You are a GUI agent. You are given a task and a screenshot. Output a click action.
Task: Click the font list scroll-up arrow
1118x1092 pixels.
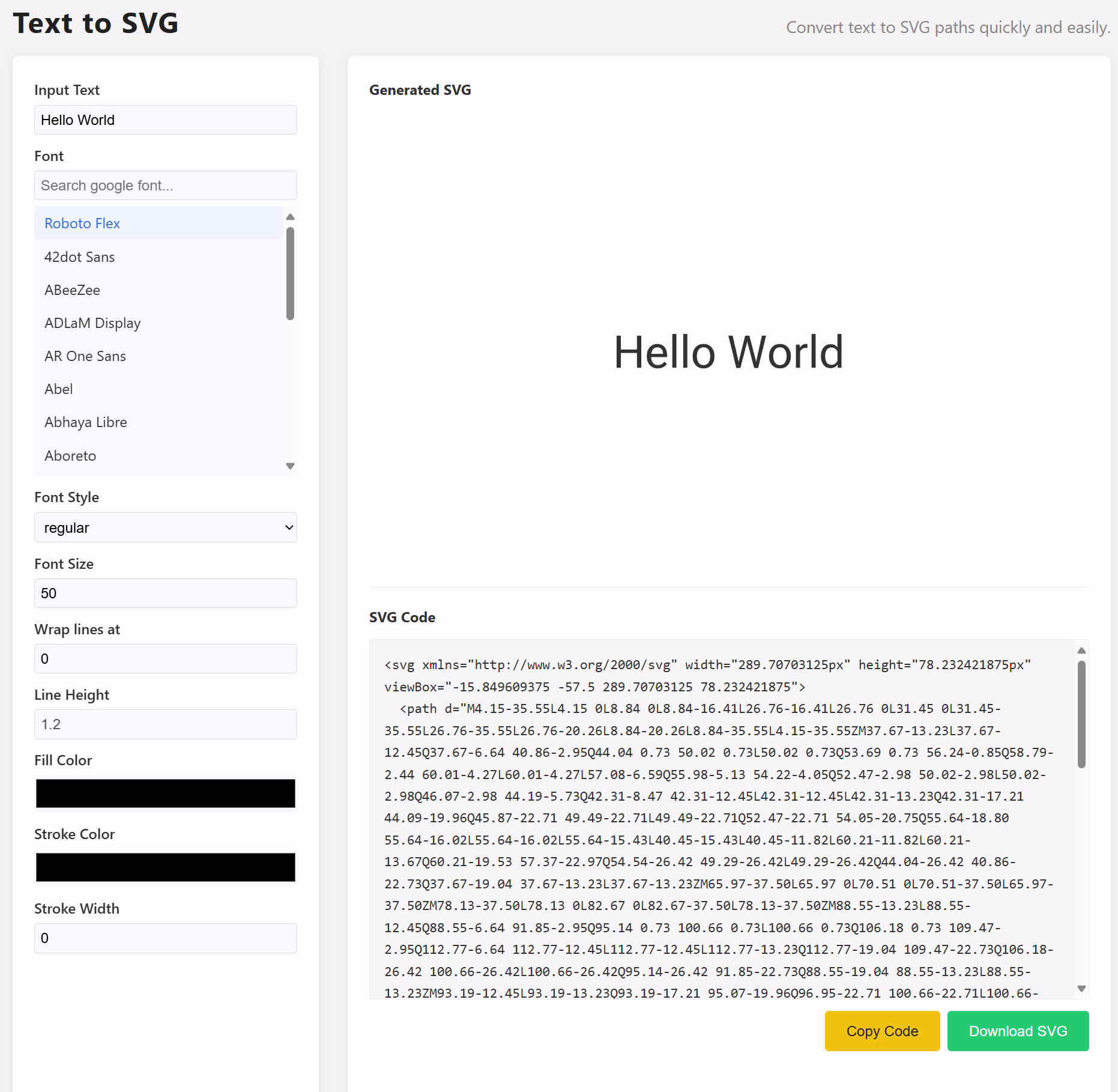coord(290,217)
